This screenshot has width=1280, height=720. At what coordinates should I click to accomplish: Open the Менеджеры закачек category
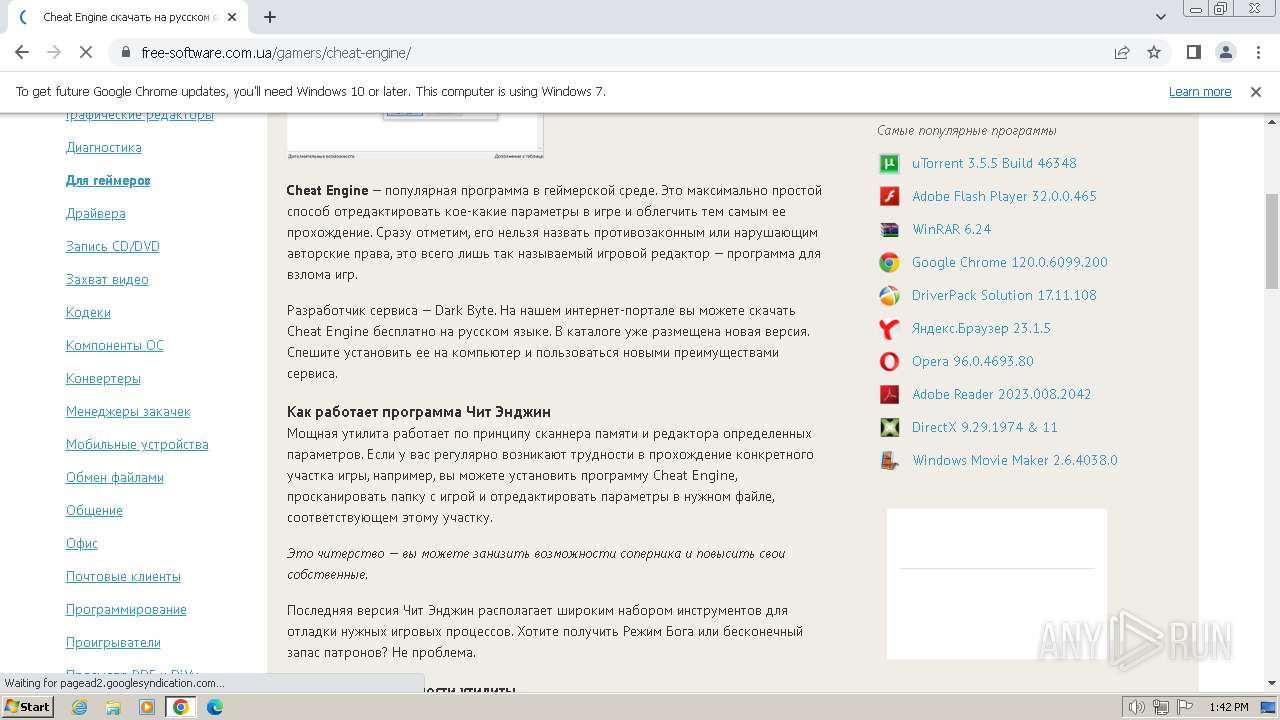point(128,411)
